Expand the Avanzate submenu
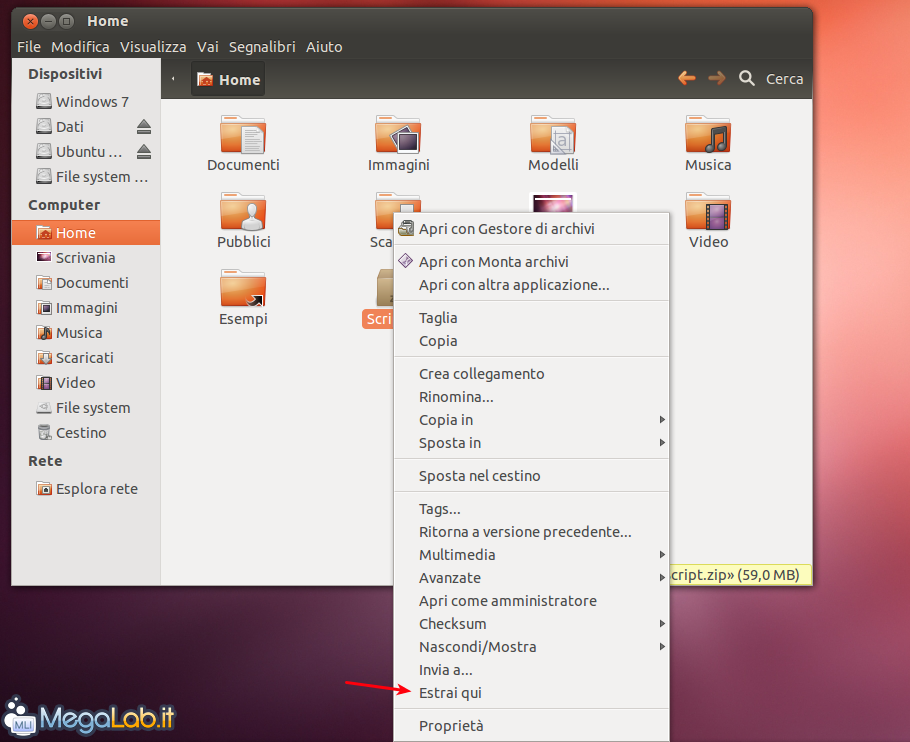This screenshot has height=742, width=910. tap(532, 578)
